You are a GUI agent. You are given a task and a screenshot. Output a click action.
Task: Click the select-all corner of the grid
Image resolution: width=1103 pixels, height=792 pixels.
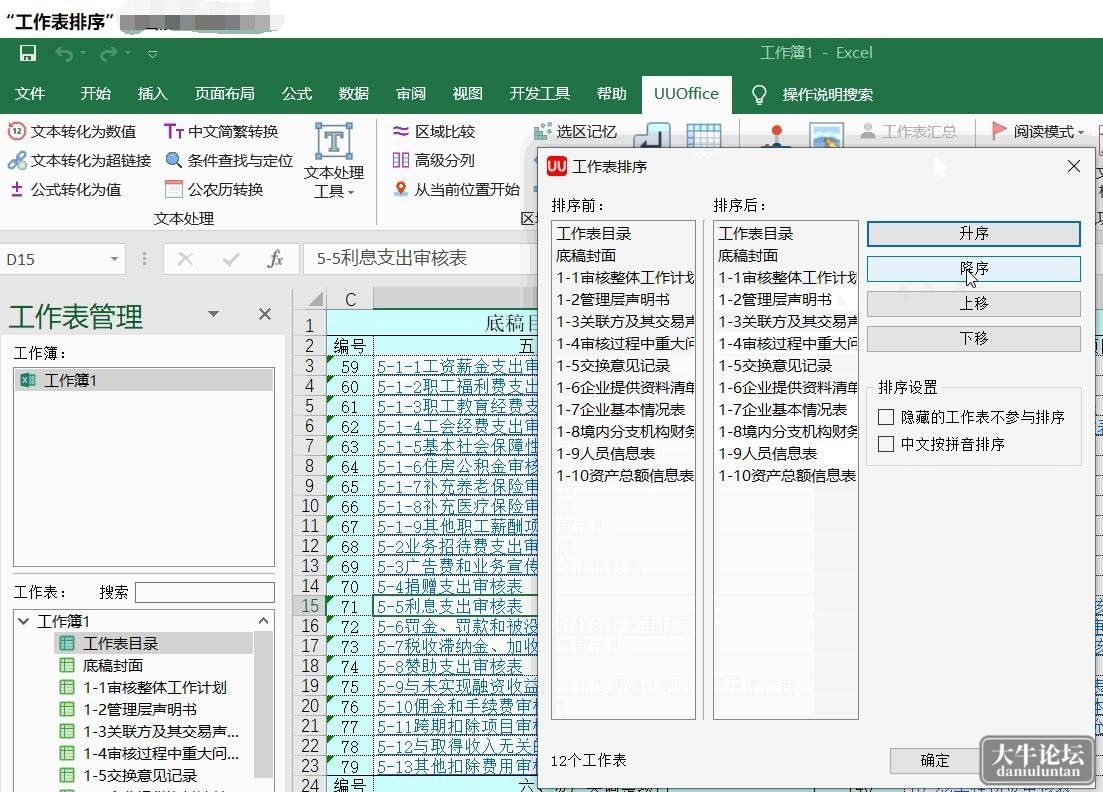[314, 300]
